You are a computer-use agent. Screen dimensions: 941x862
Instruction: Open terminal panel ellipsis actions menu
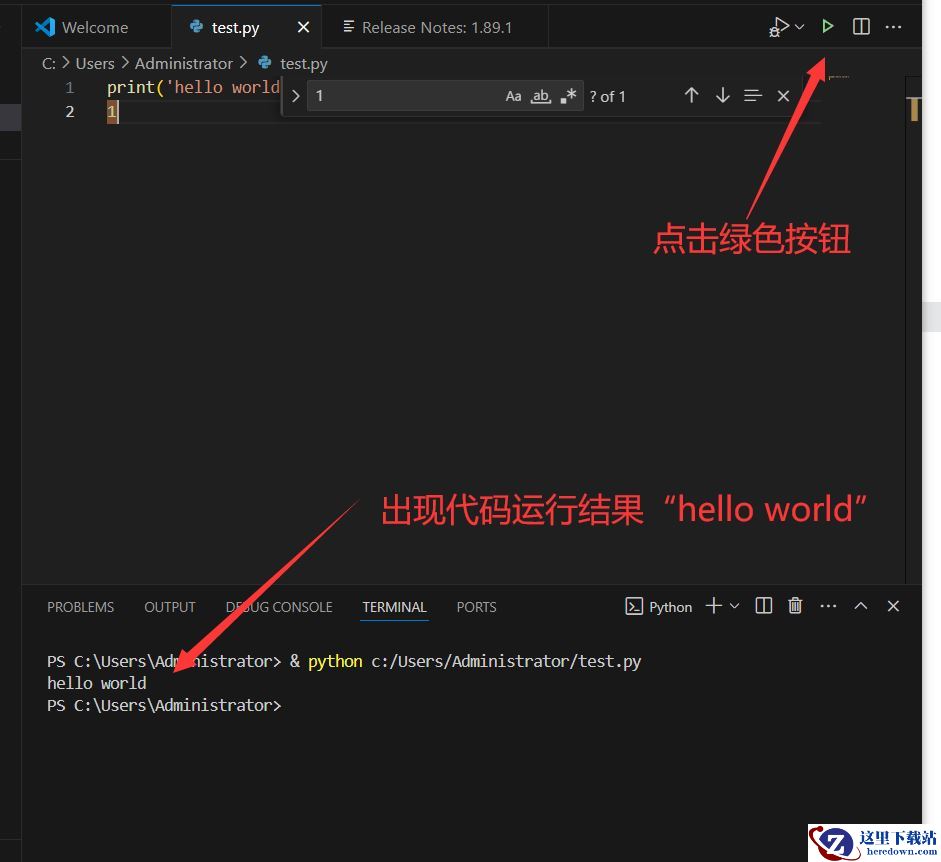(828, 606)
